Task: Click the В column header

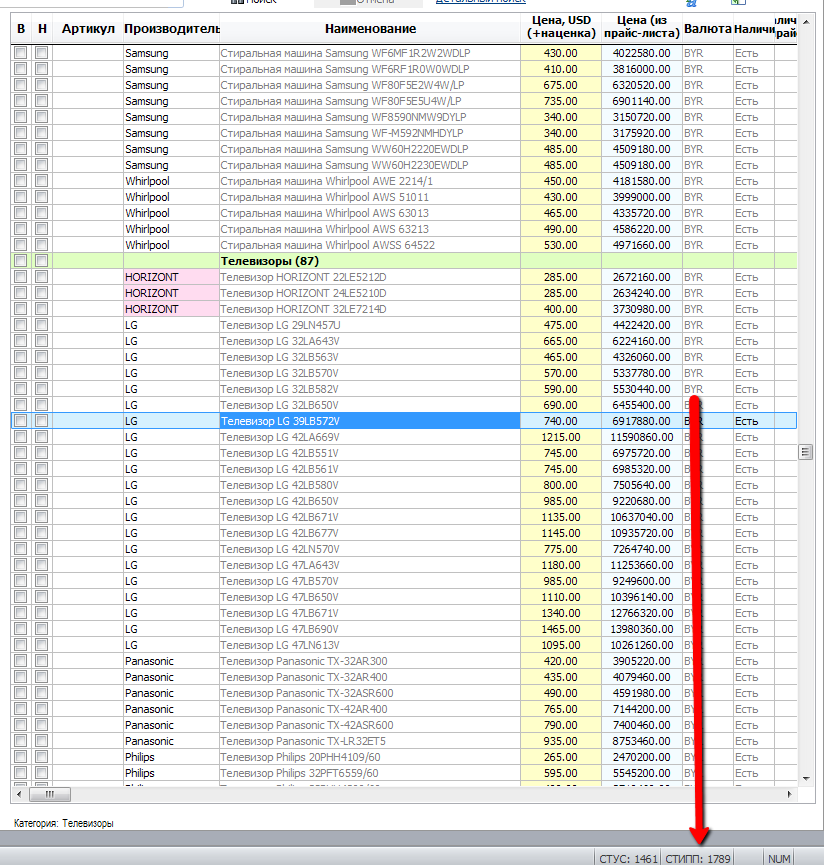Action: point(21,29)
